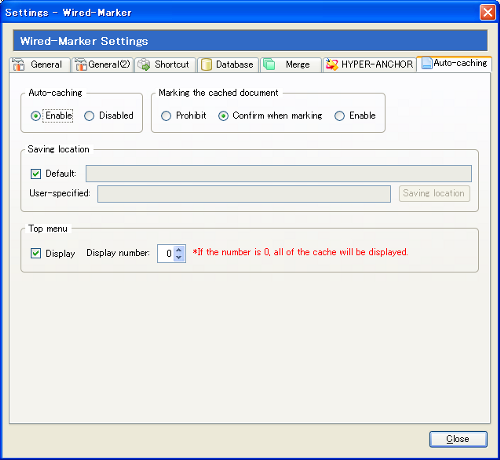
Task: Click the Merge tab green icon
Action: 269,64
